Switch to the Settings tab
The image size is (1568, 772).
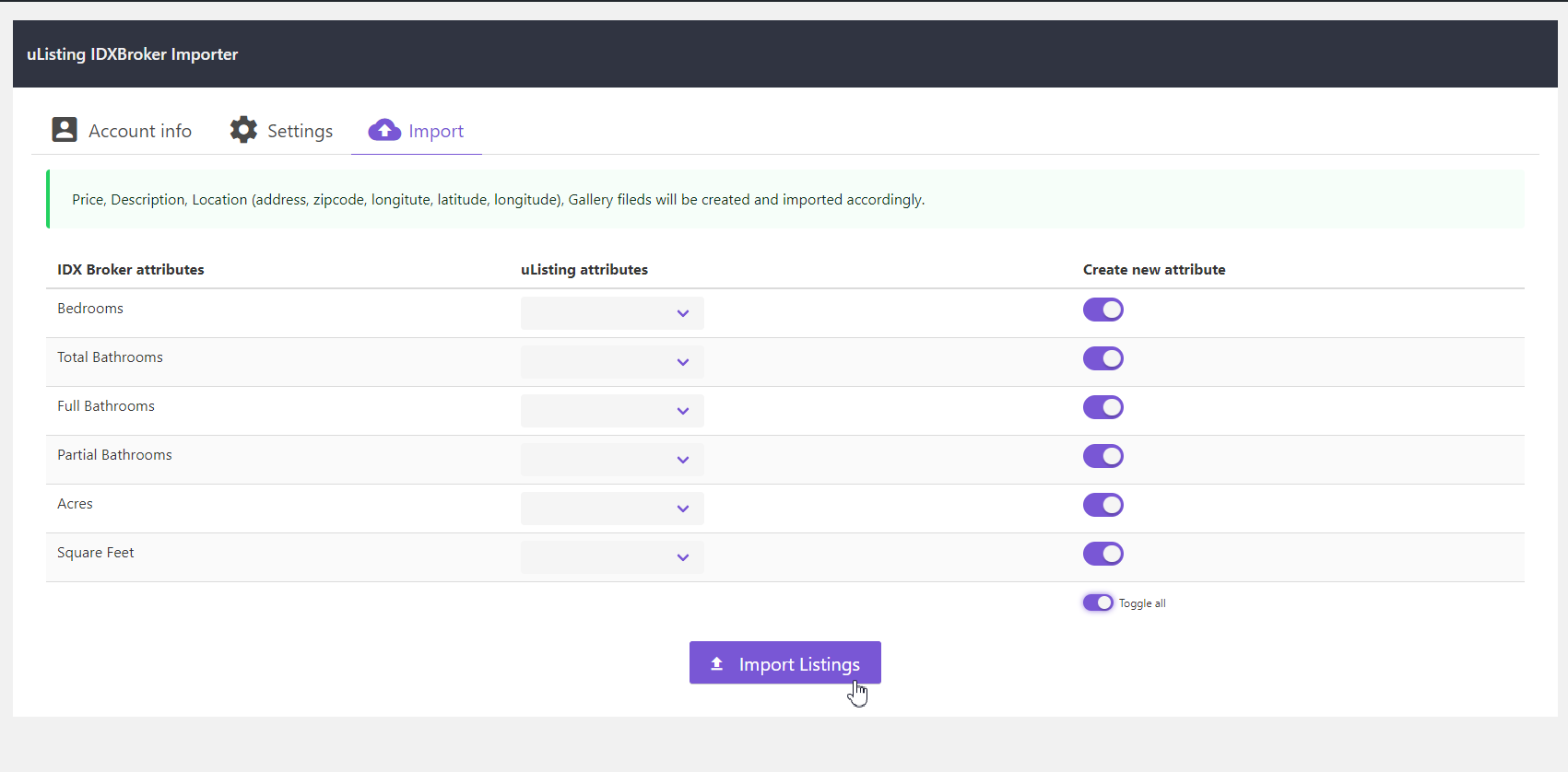pyautogui.click(x=300, y=131)
